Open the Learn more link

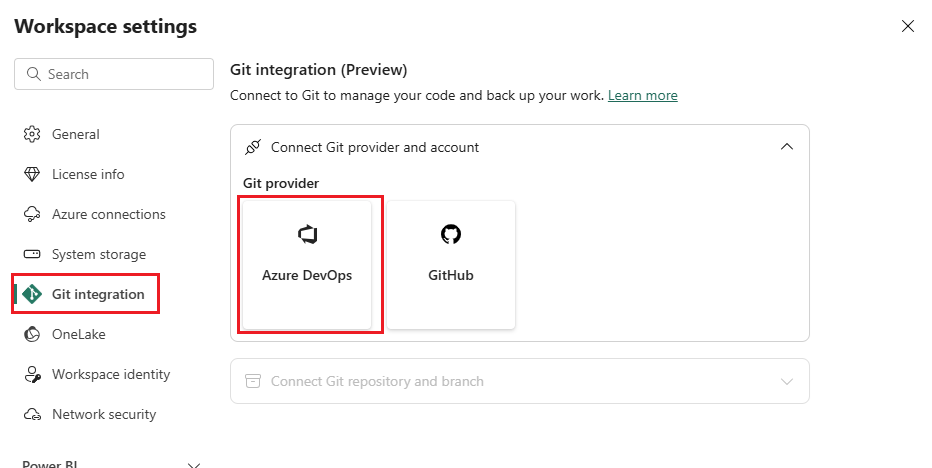point(642,96)
